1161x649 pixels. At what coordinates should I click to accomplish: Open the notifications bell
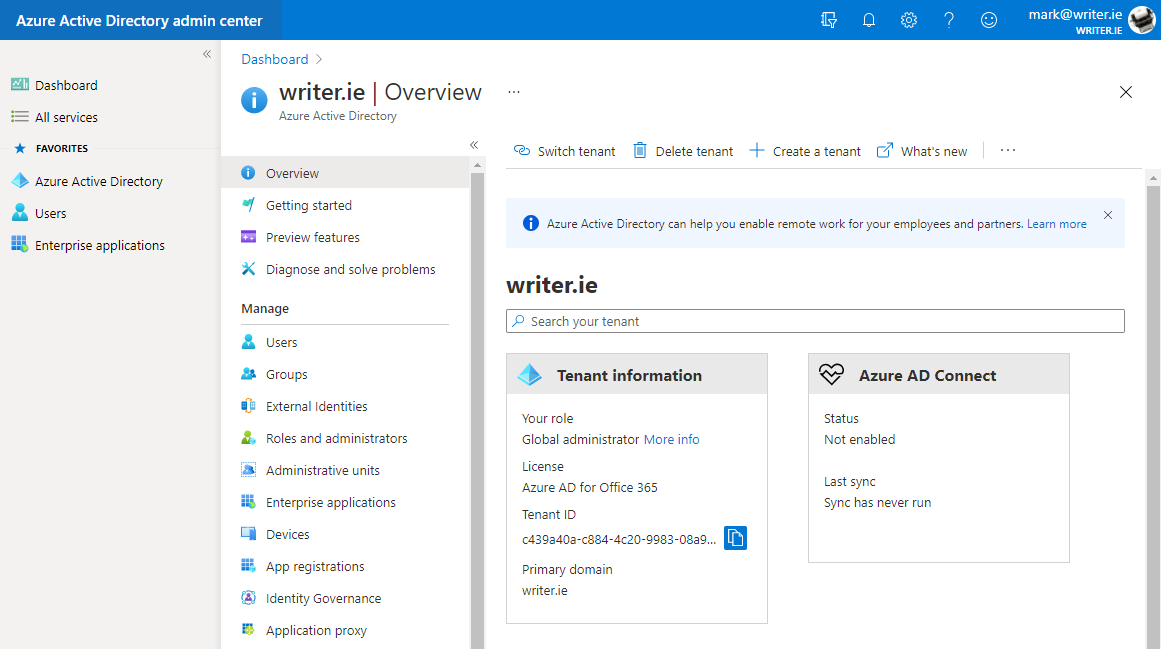coord(869,20)
